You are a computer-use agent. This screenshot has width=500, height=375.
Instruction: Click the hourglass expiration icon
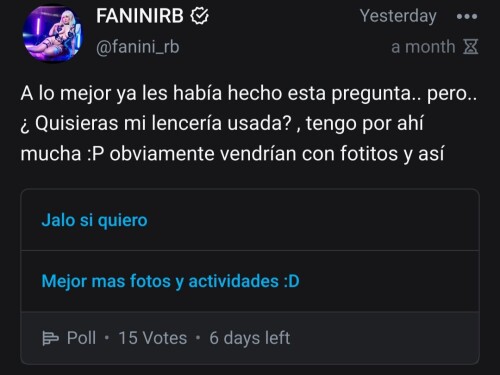click(x=471, y=47)
